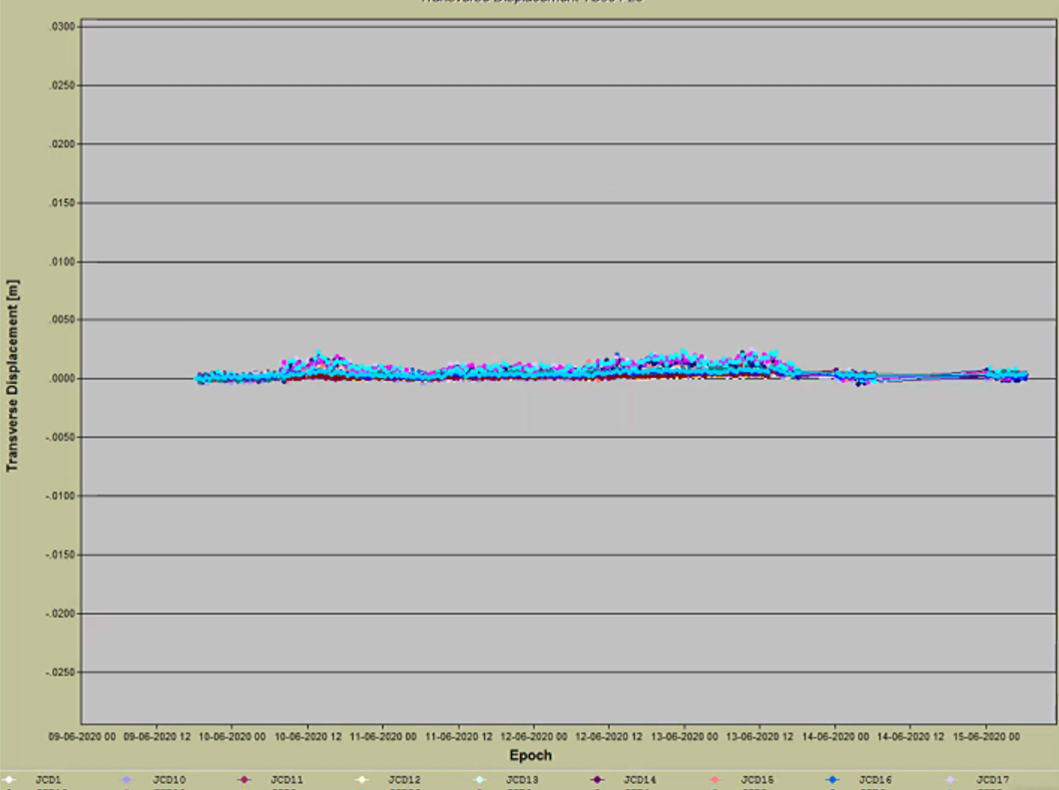1059x790 pixels.
Task: Click the .0100 y-axis tick label
Action: 63,261
